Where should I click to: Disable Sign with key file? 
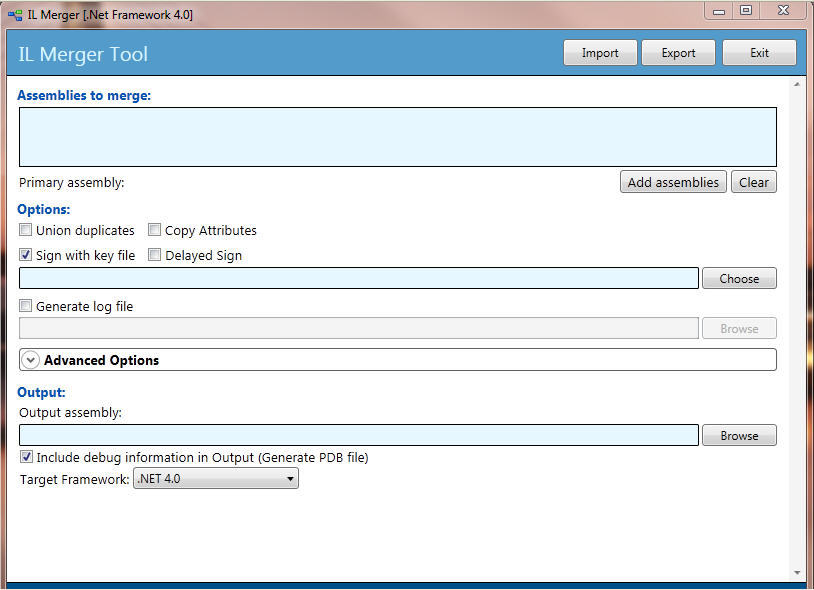click(26, 255)
